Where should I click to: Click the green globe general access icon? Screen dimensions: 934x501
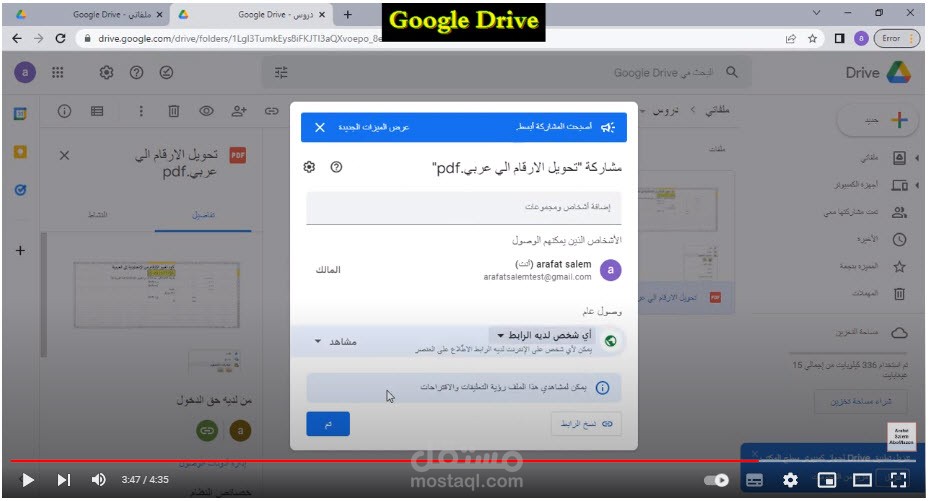611,341
